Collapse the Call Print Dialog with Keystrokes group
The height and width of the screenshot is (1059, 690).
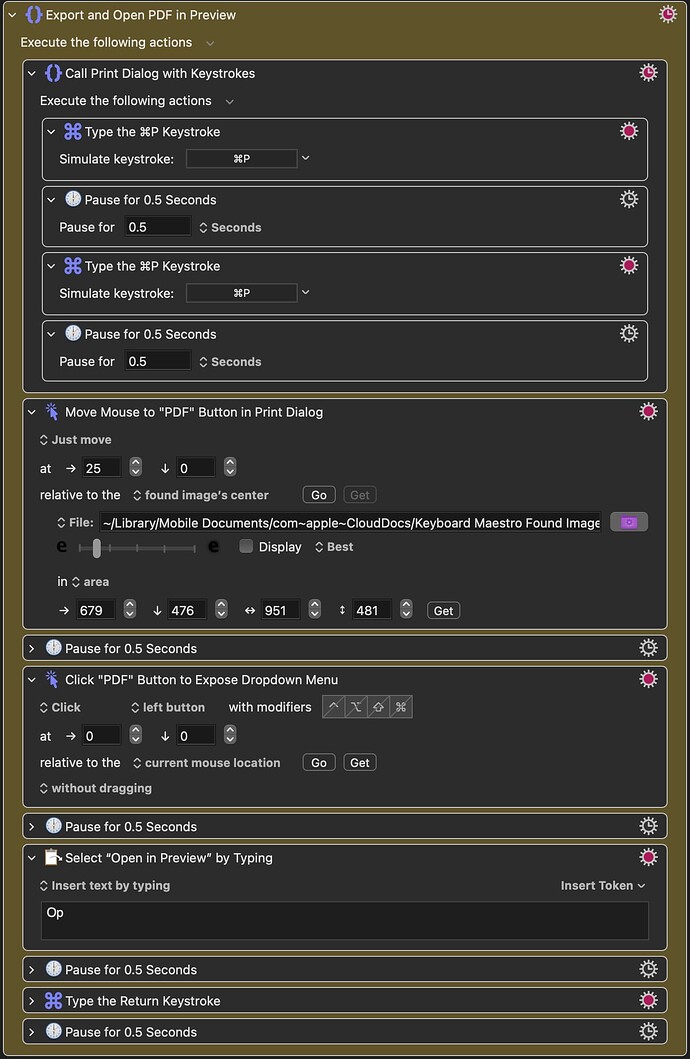coord(32,73)
